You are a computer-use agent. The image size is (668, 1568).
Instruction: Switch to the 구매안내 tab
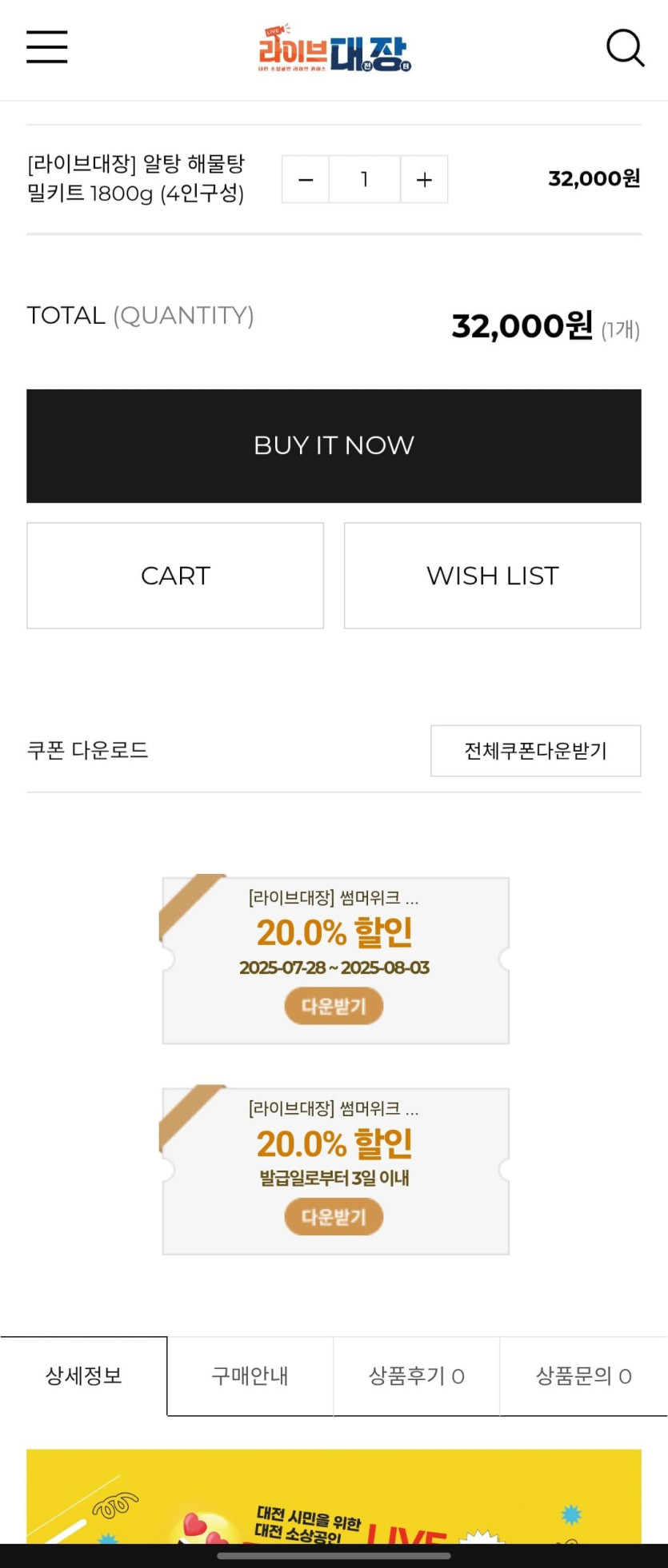tap(250, 1376)
